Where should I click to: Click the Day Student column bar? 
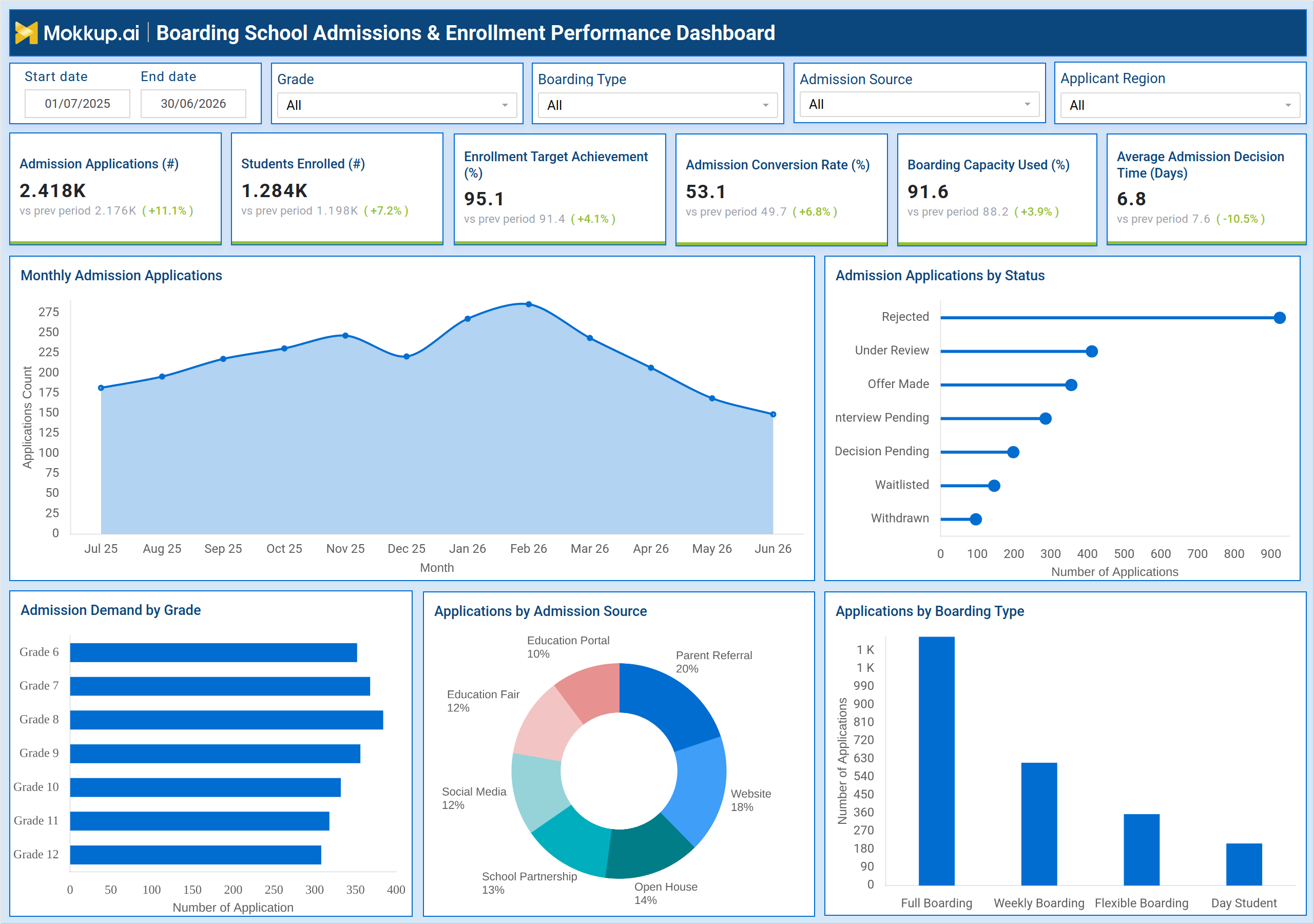click(x=1244, y=864)
